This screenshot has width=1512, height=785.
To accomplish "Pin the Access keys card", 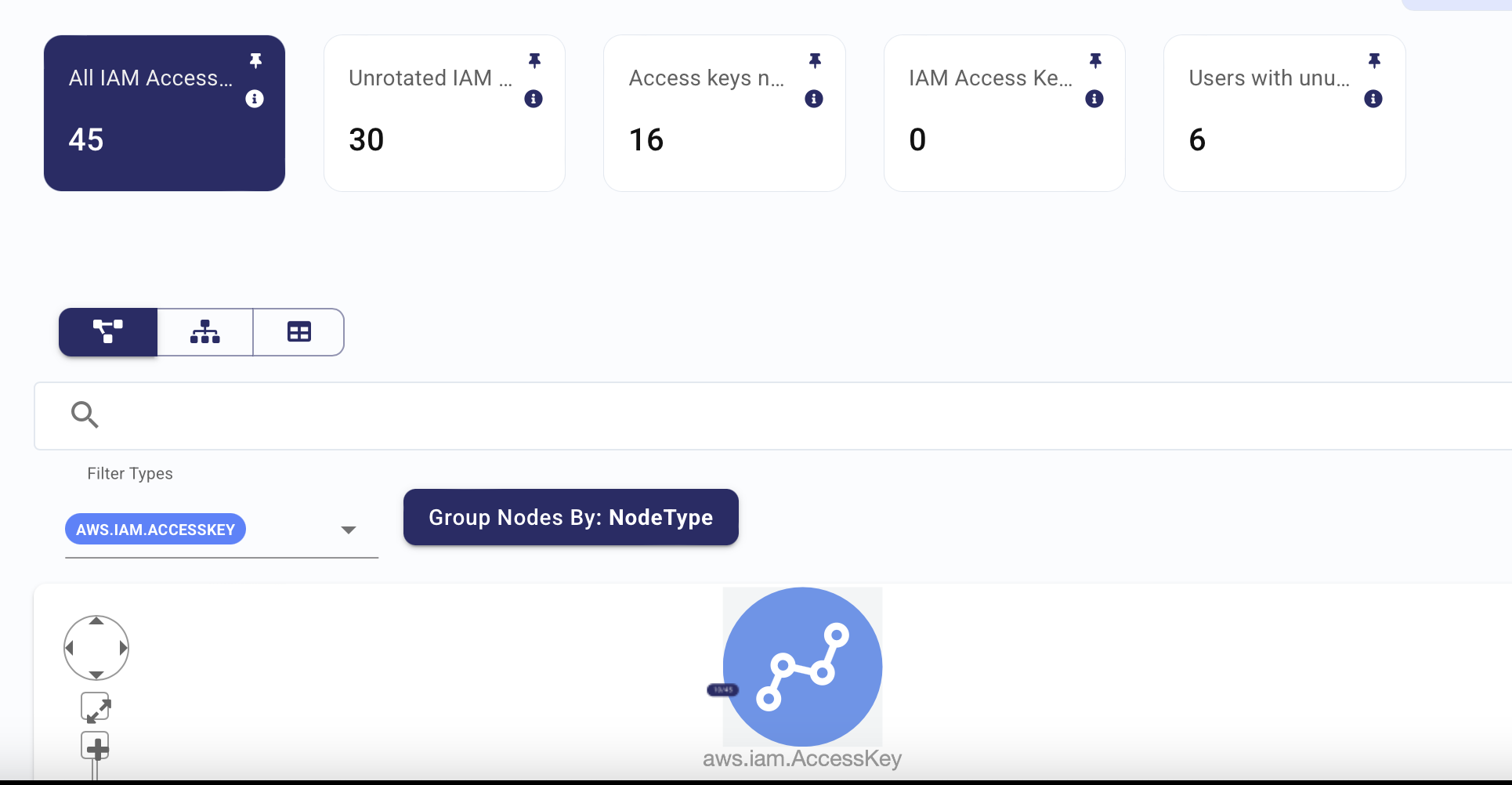I will (815, 61).
